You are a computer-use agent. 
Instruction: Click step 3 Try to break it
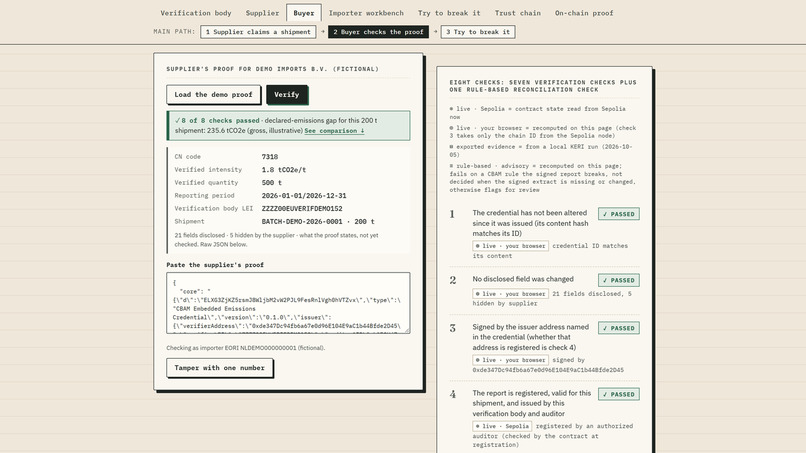click(x=478, y=32)
